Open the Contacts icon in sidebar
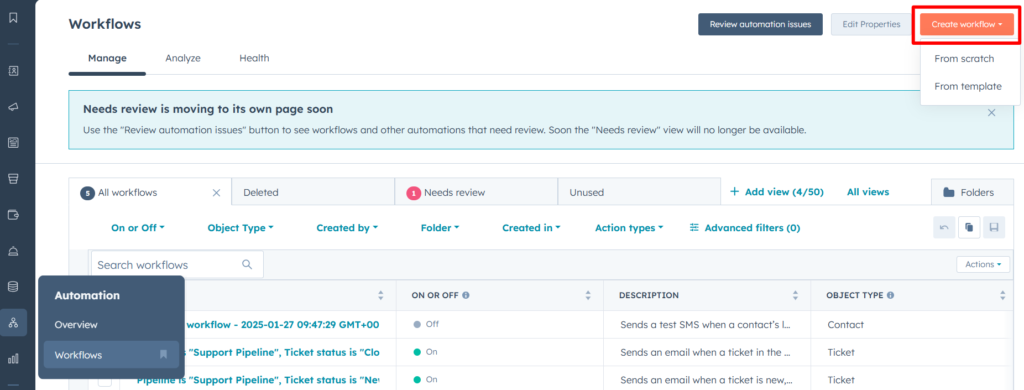Viewport: 1024px width, 390px height. (x=13, y=71)
